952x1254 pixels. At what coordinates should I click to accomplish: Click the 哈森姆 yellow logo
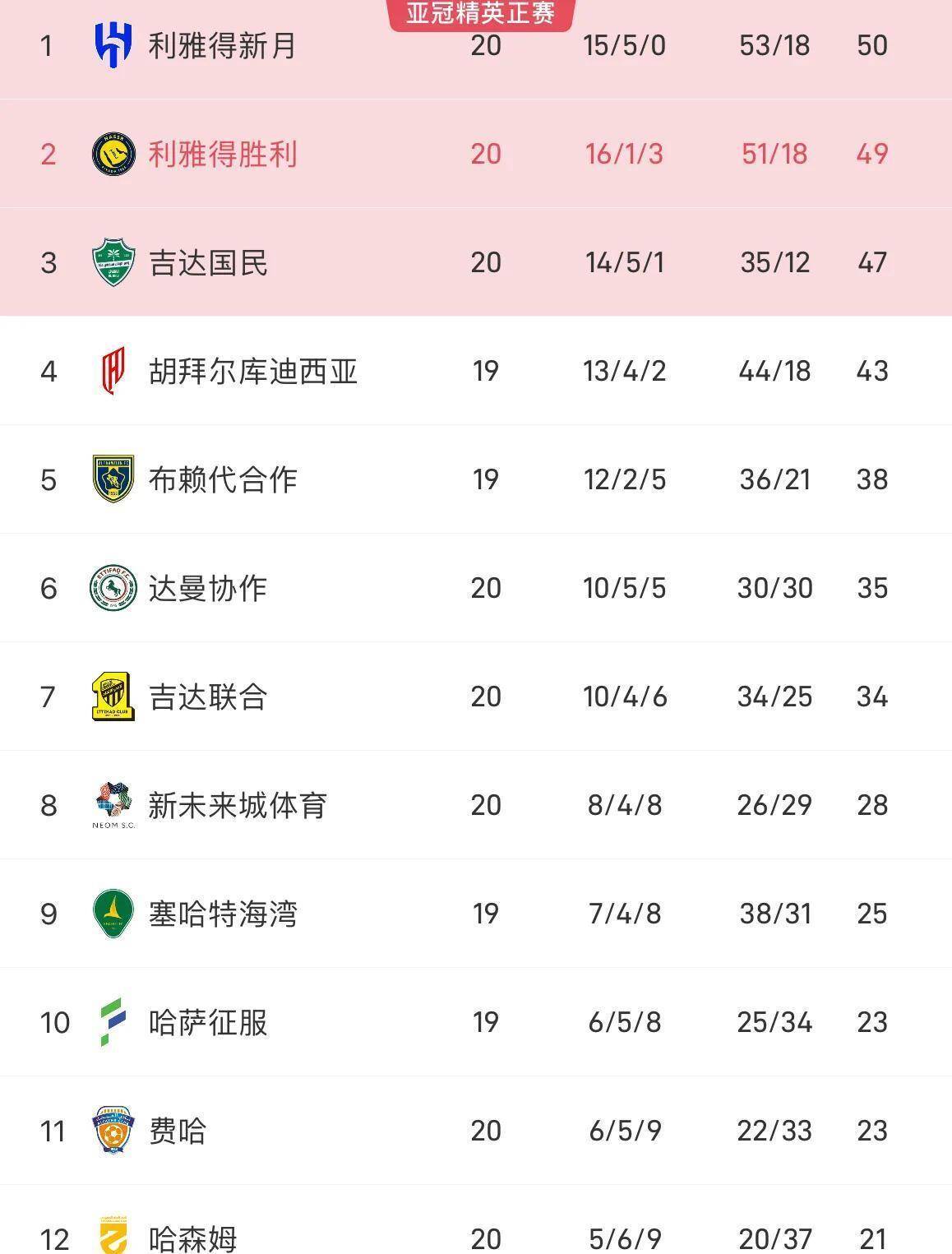[113, 1236]
